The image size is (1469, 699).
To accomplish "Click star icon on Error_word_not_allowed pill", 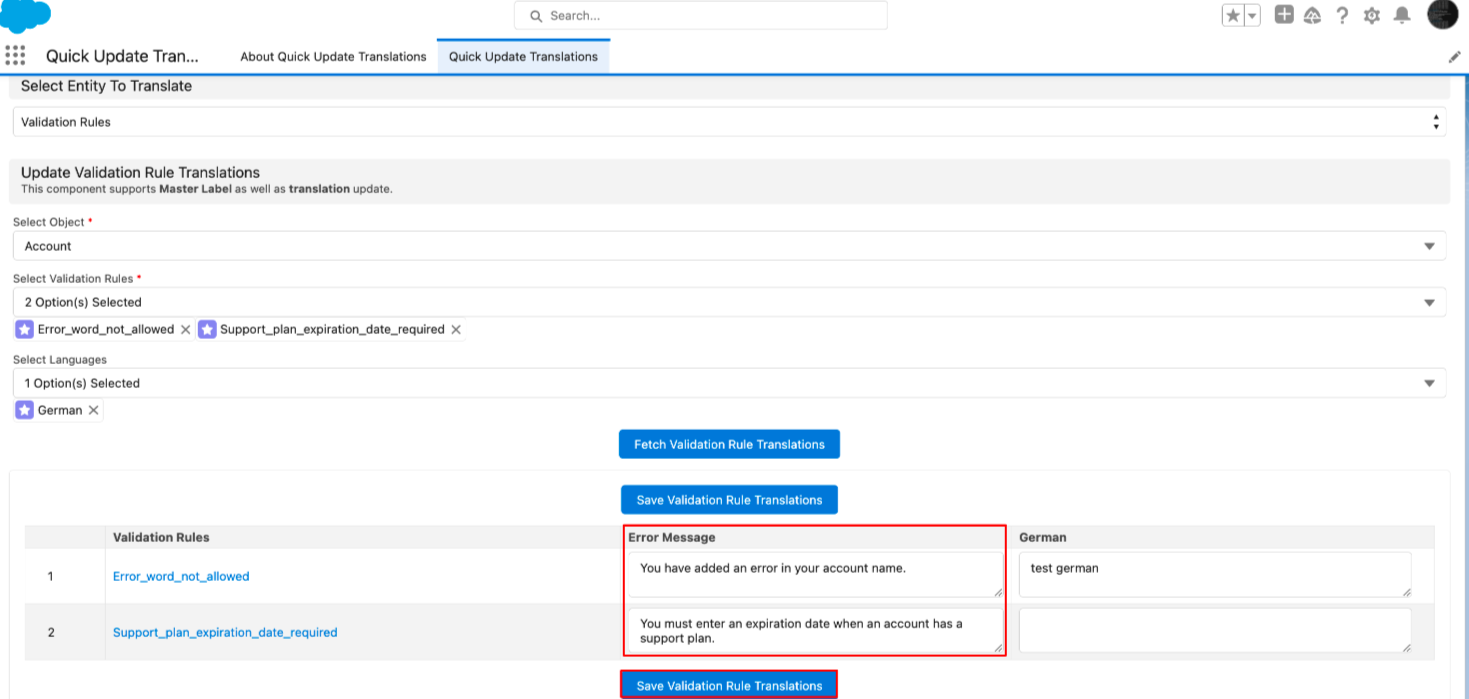I will 24,329.
